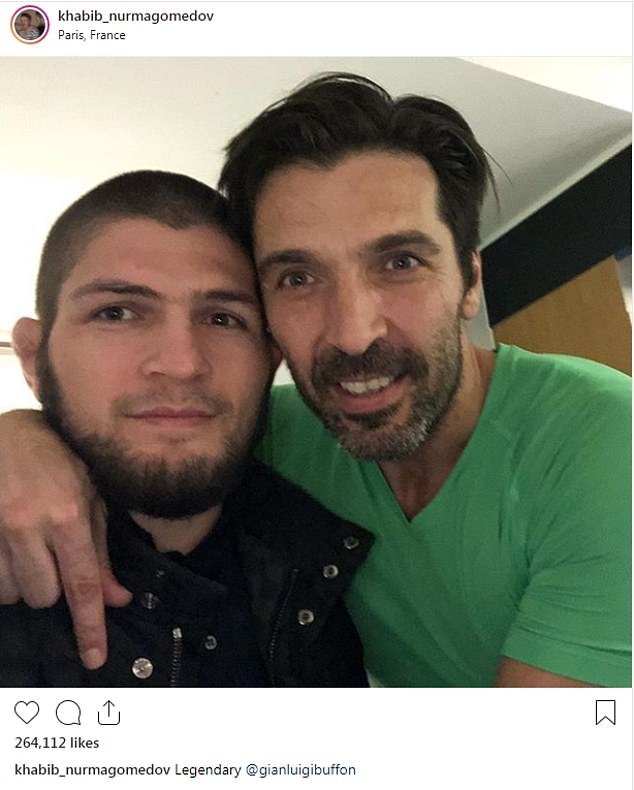Click the wooden door in photo background

click(564, 315)
